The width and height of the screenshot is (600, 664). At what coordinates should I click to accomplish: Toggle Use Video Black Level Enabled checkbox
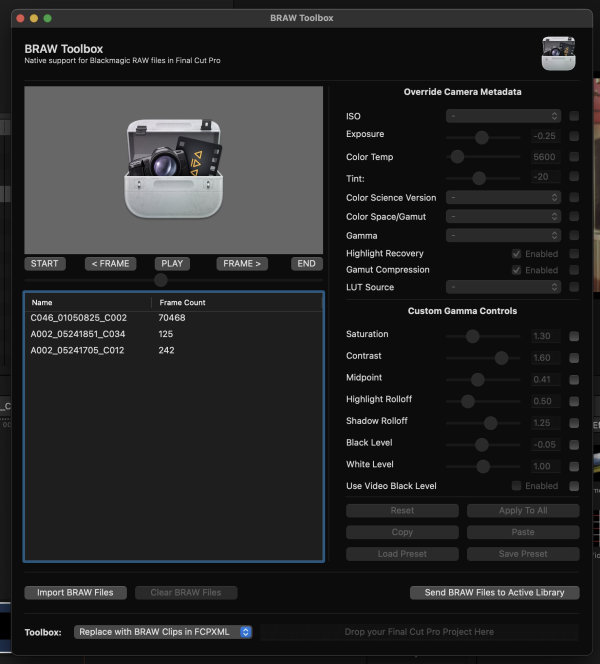(516, 486)
